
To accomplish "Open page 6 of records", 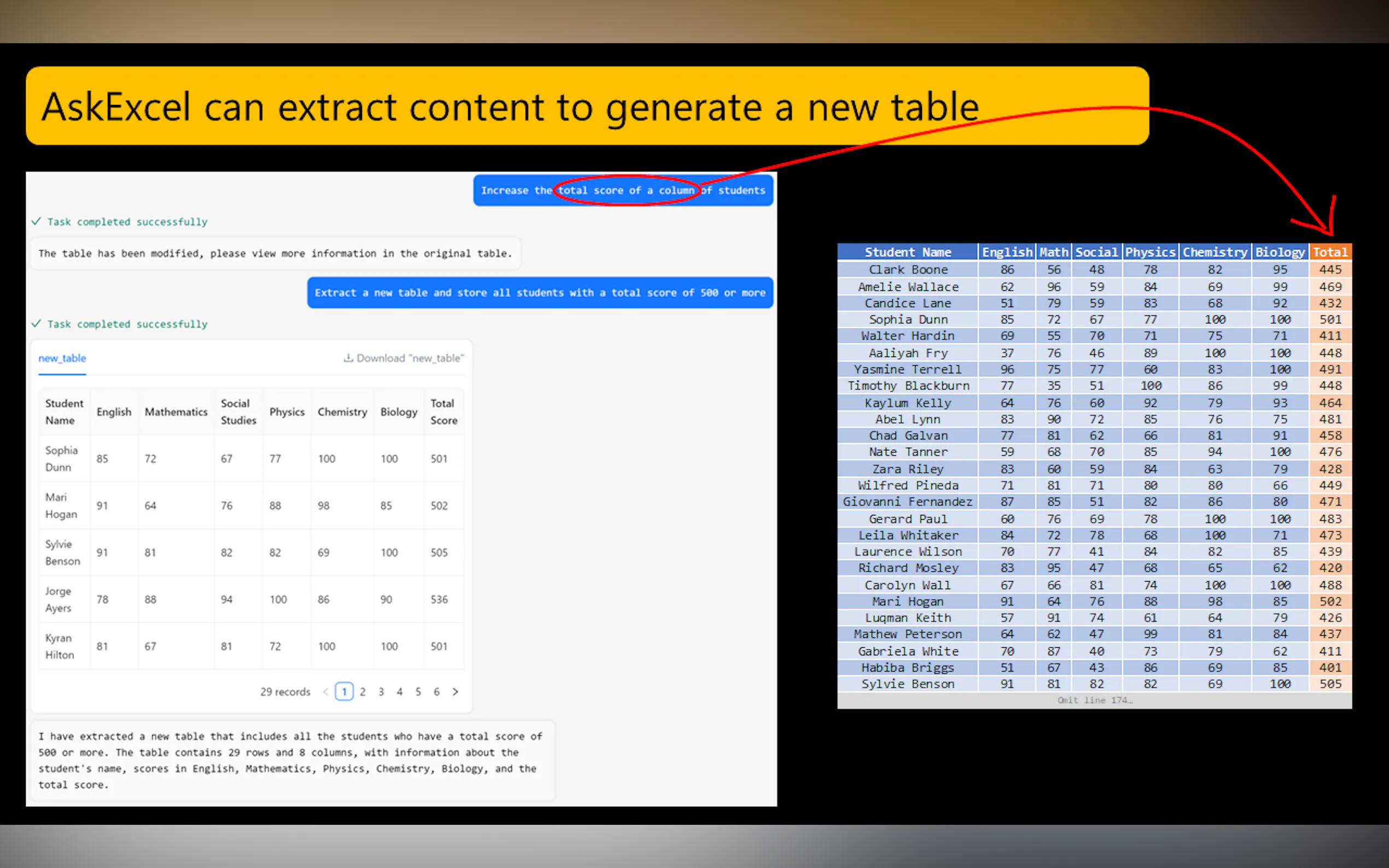I will click(436, 692).
